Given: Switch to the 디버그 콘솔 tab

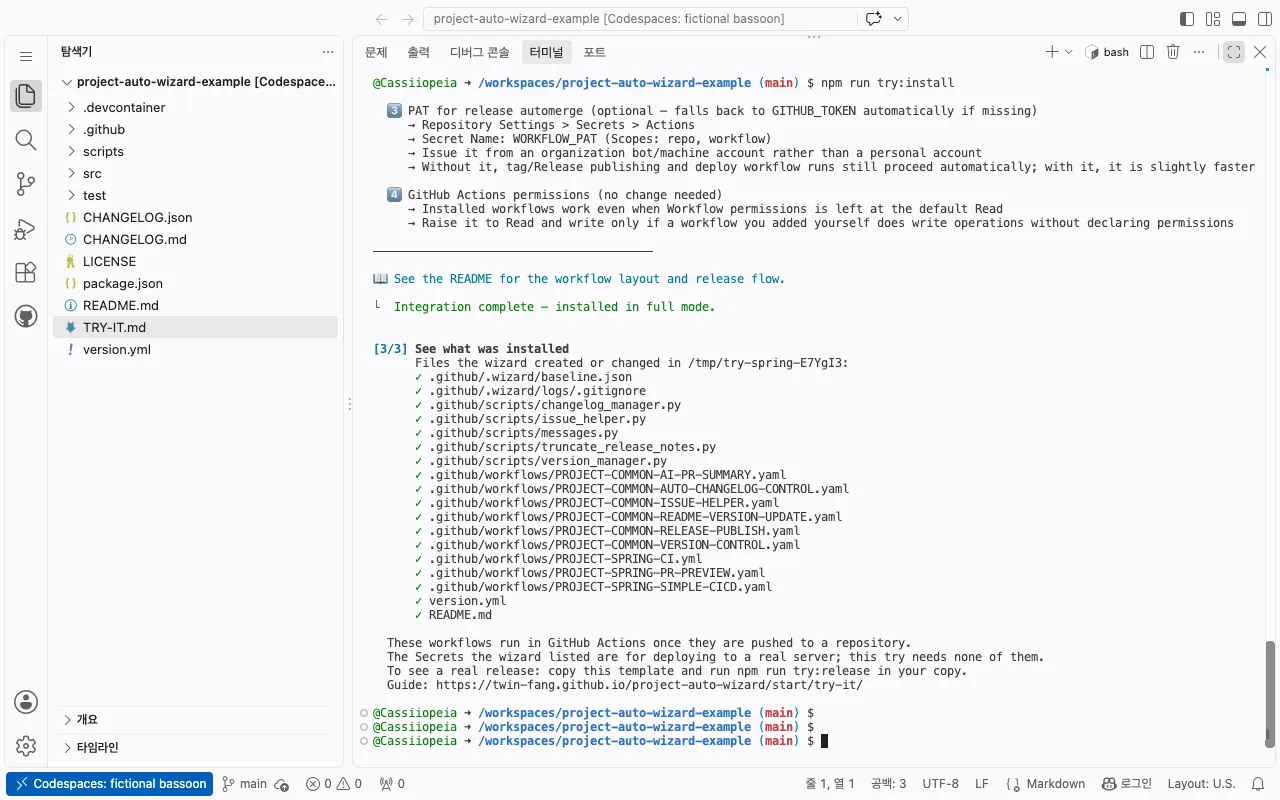Looking at the screenshot, I should [x=479, y=52].
